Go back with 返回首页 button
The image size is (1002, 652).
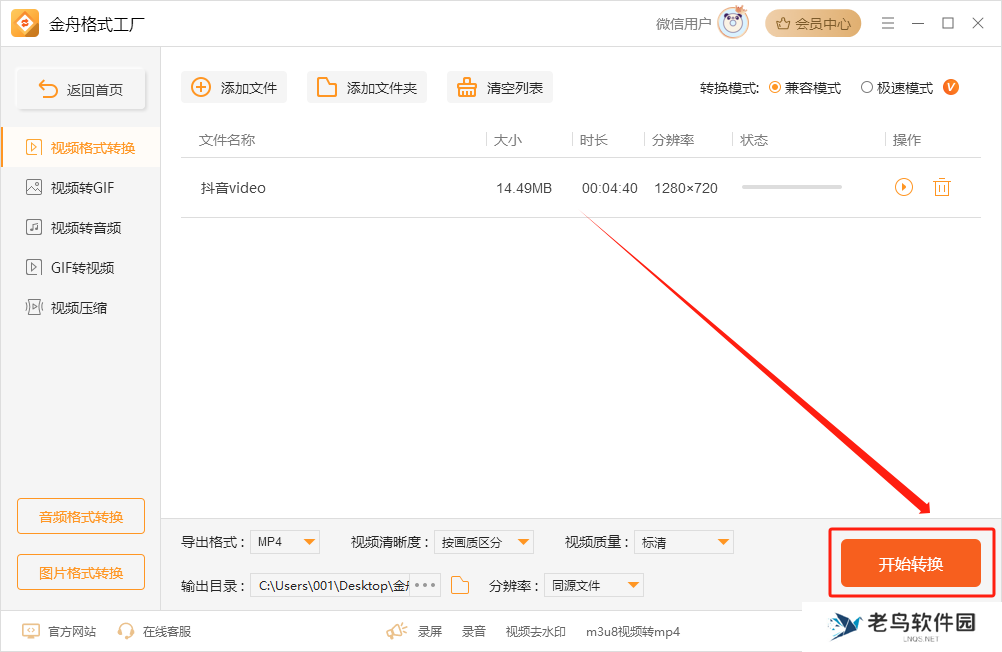(81, 89)
